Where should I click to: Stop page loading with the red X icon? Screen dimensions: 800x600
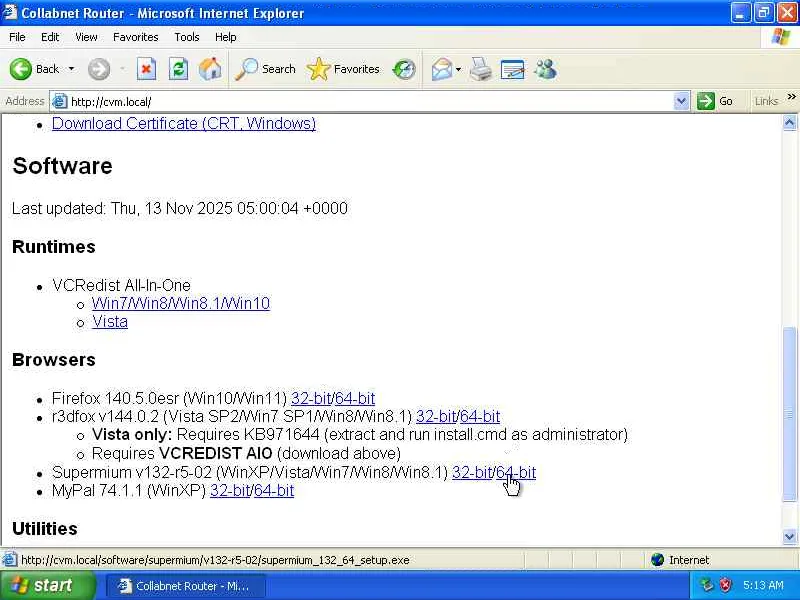click(146, 69)
